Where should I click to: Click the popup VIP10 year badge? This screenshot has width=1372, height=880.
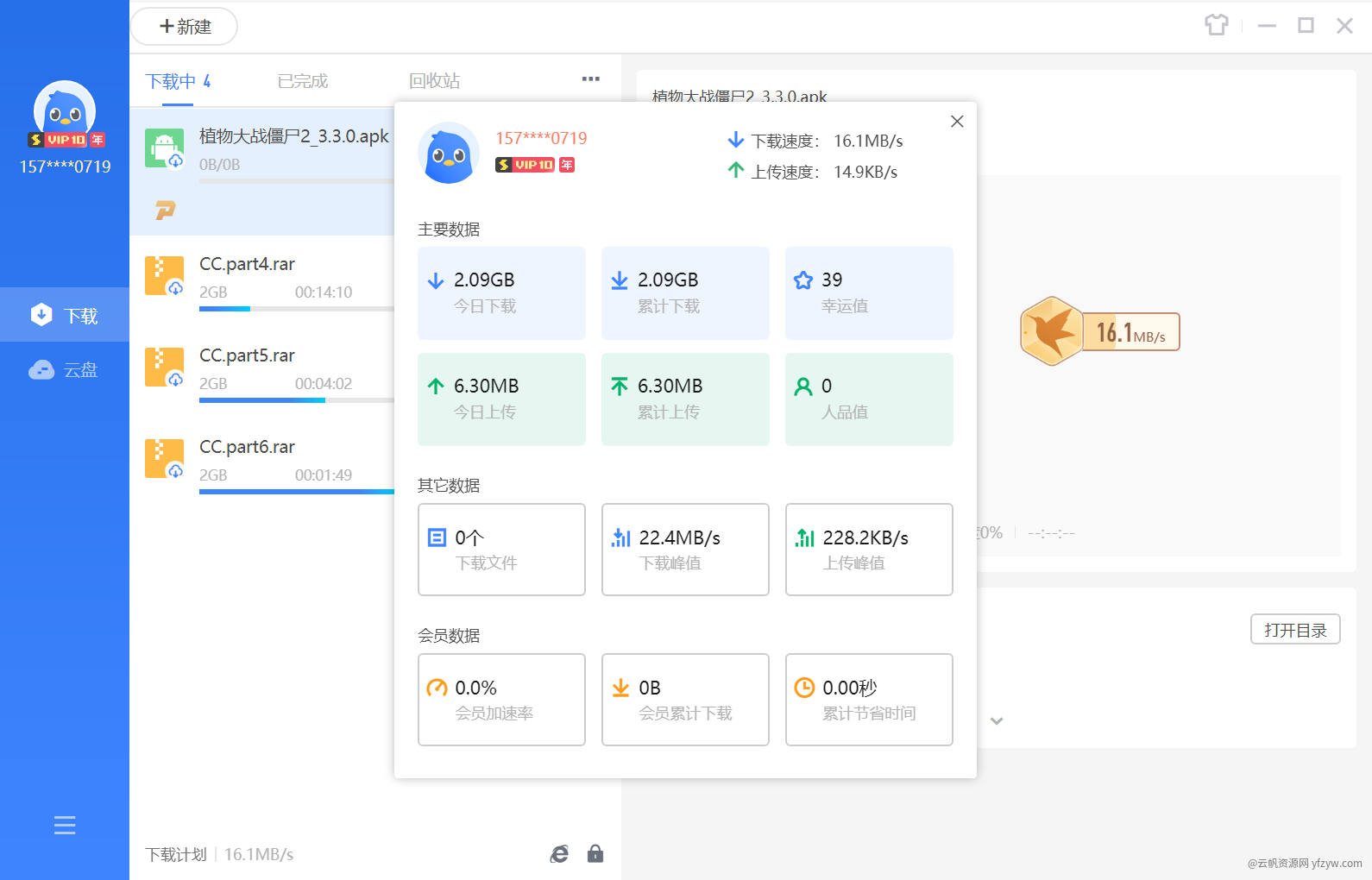click(x=535, y=165)
